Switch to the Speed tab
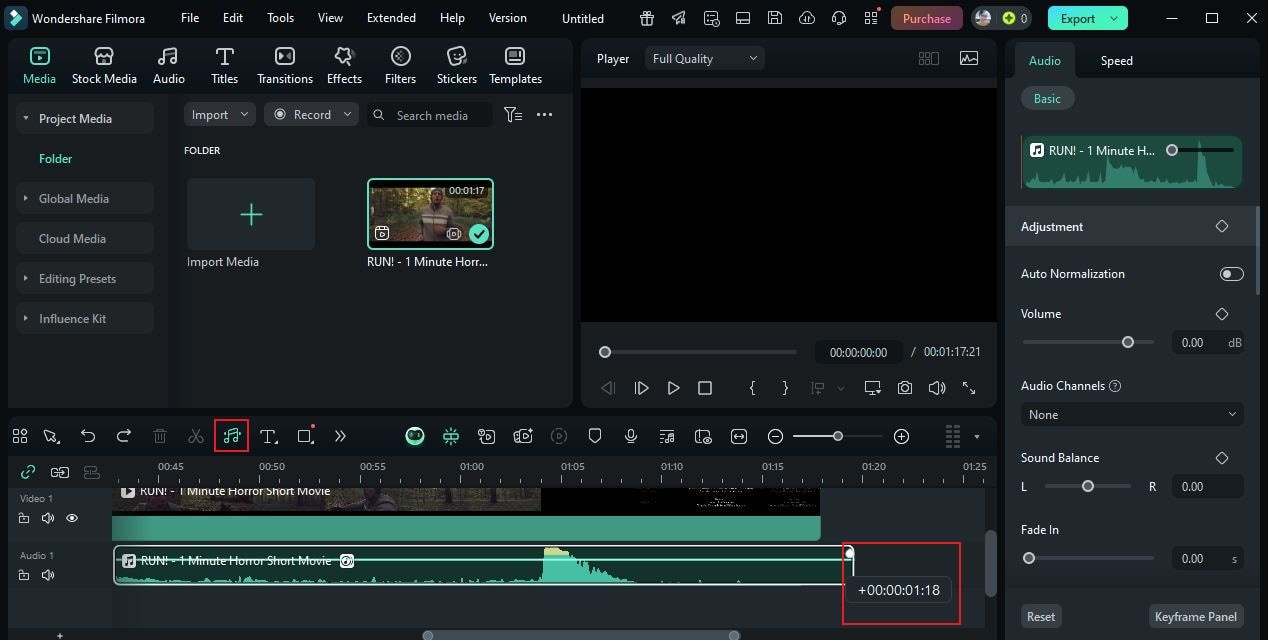This screenshot has width=1268, height=640. coord(1116,61)
